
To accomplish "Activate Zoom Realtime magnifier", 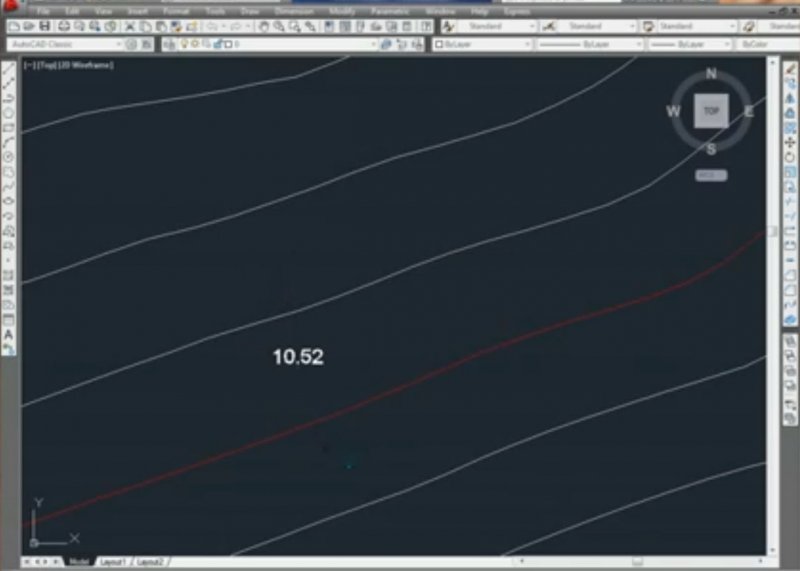I will coord(279,26).
